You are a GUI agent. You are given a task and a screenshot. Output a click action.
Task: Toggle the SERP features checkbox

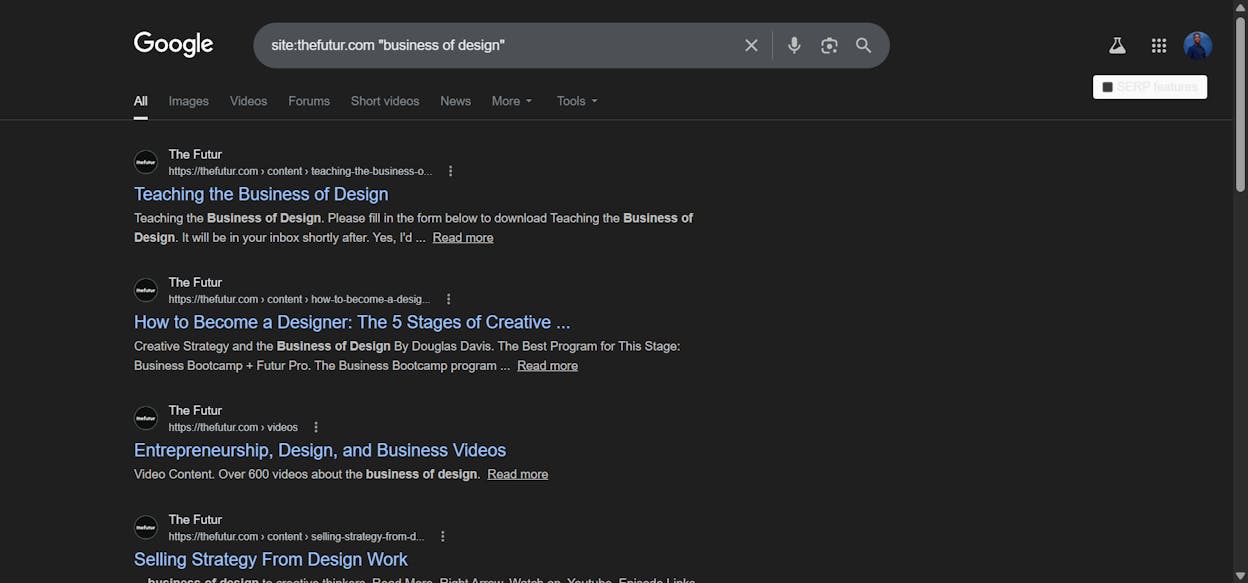click(x=1108, y=87)
